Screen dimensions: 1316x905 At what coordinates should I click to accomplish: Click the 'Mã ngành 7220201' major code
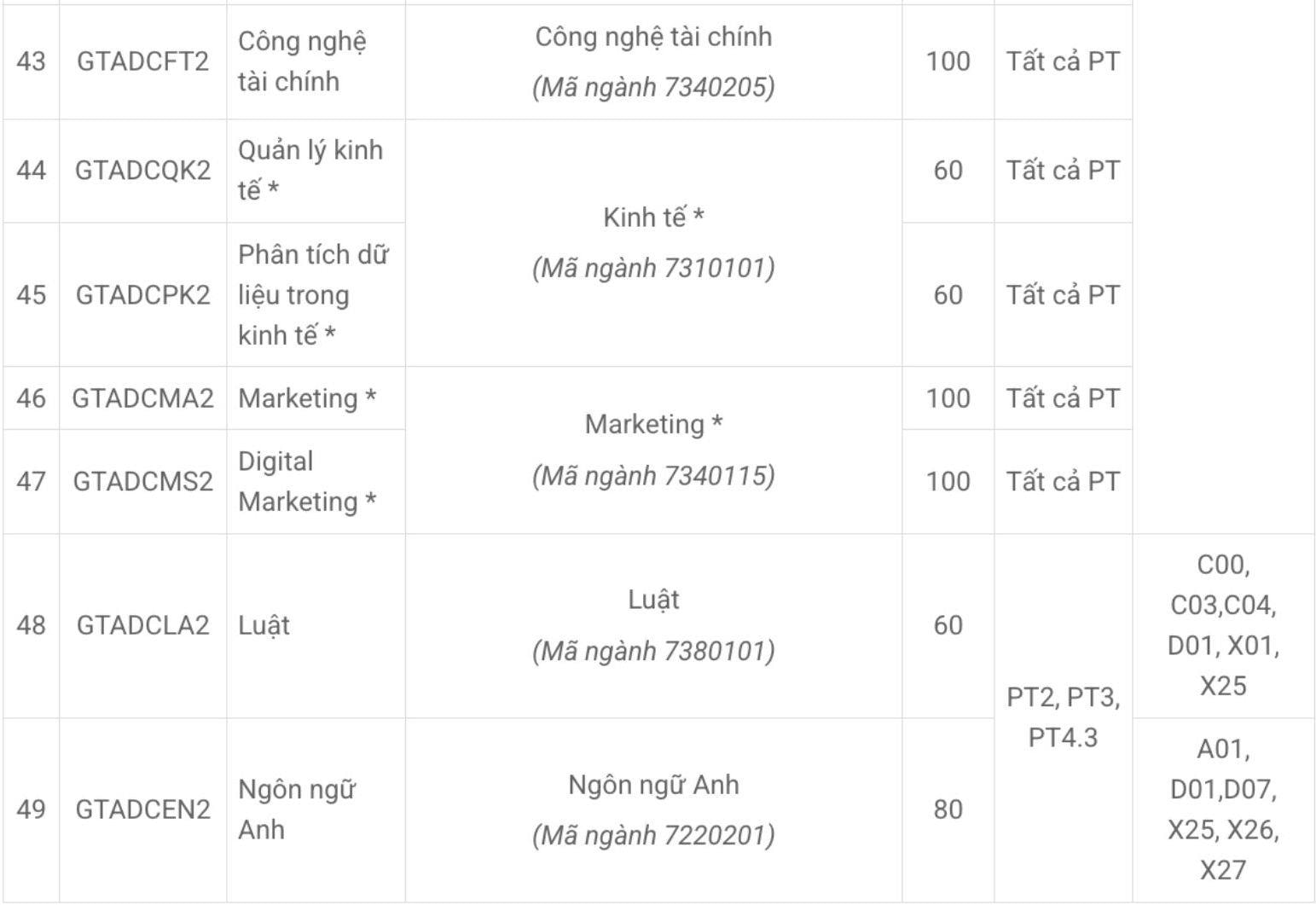point(653,836)
